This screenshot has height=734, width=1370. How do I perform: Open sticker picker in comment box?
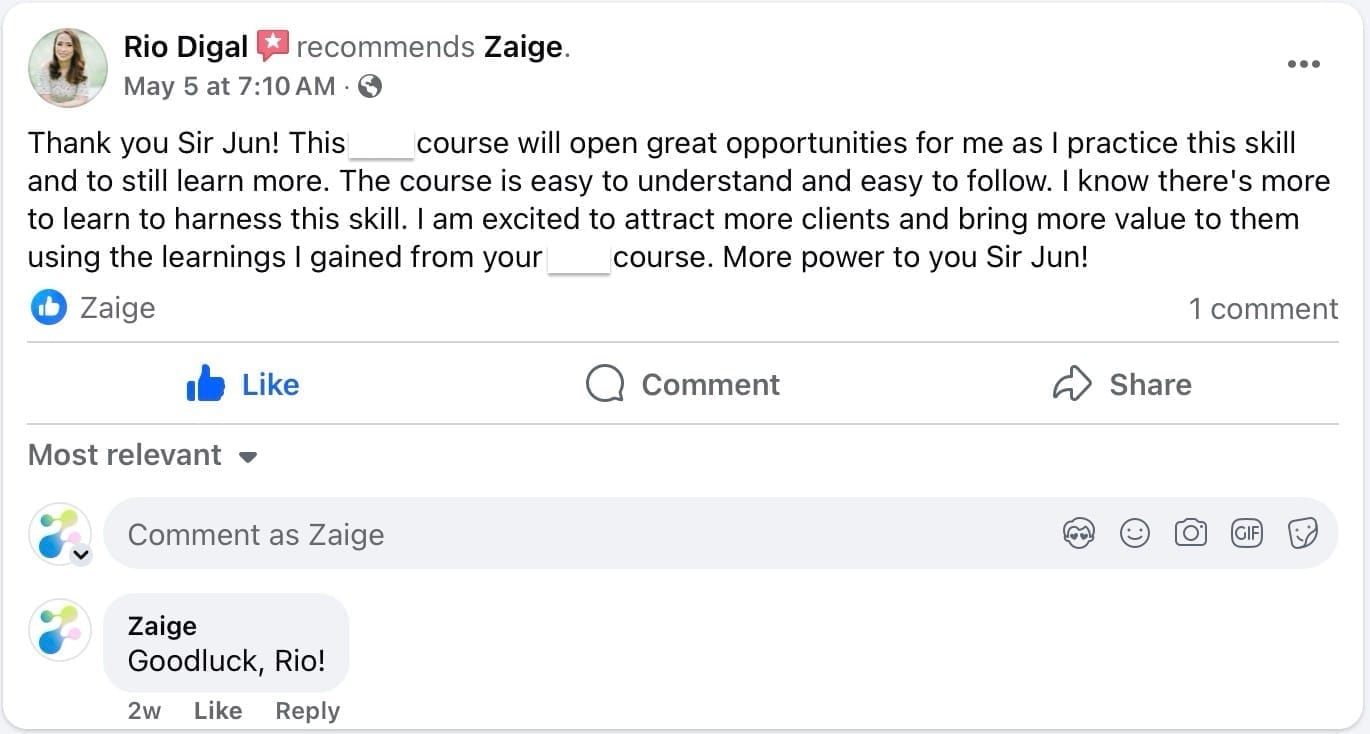[x=1303, y=534]
